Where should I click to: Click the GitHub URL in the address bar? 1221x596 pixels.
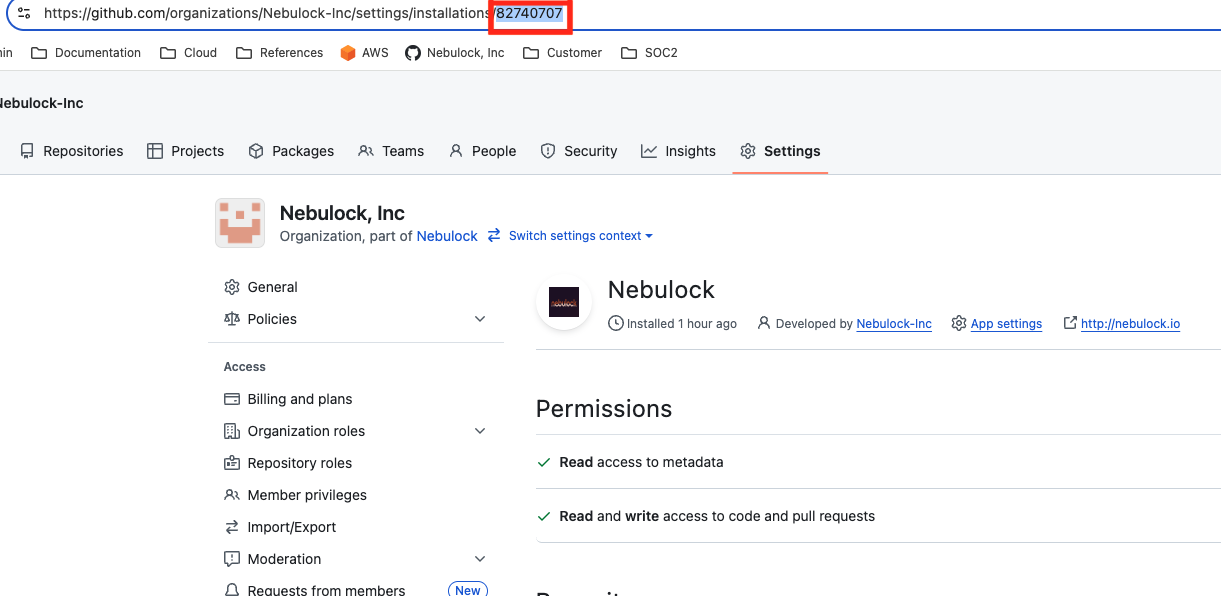[x=303, y=14]
